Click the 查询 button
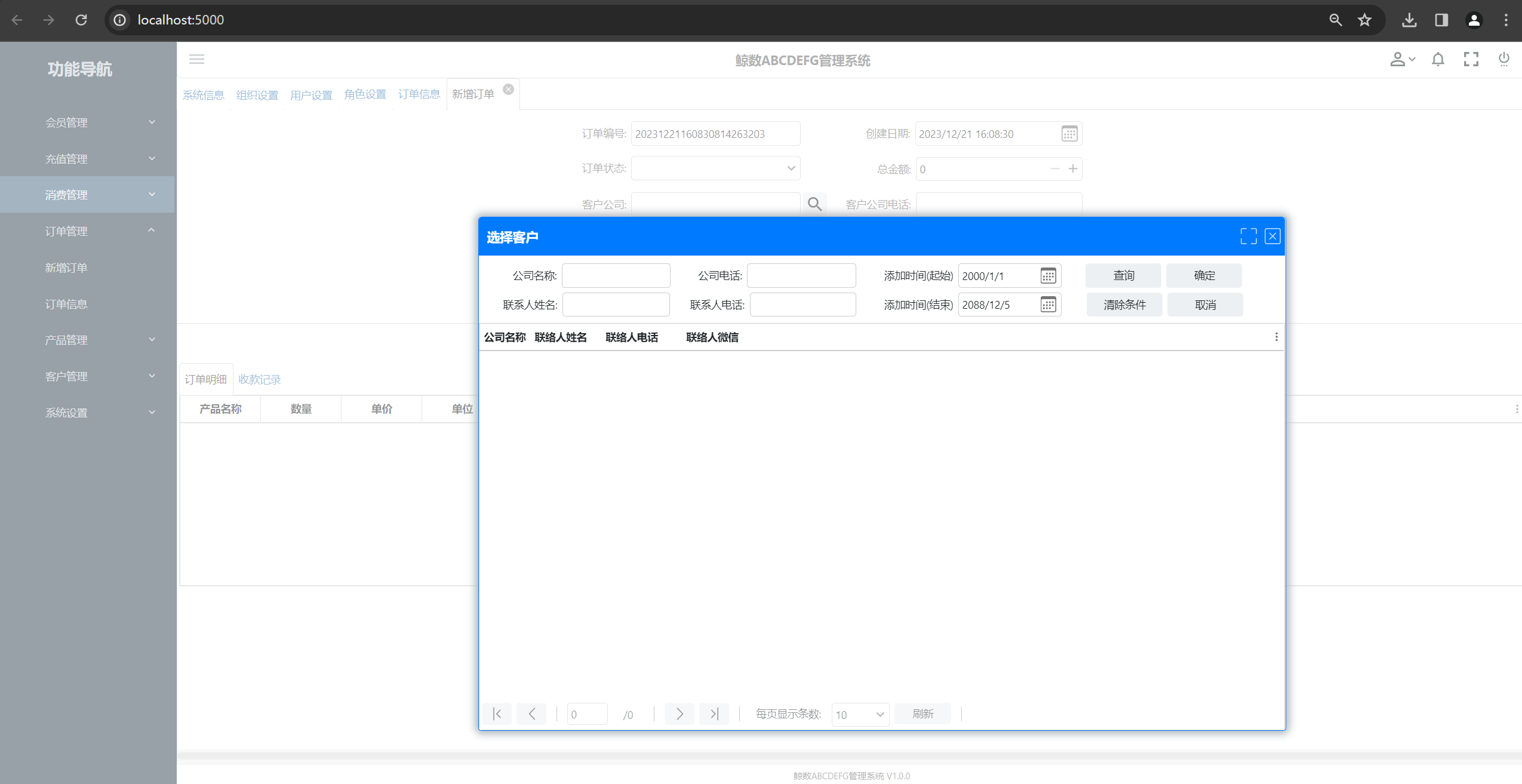This screenshot has width=1522, height=784. pyautogui.click(x=1123, y=275)
